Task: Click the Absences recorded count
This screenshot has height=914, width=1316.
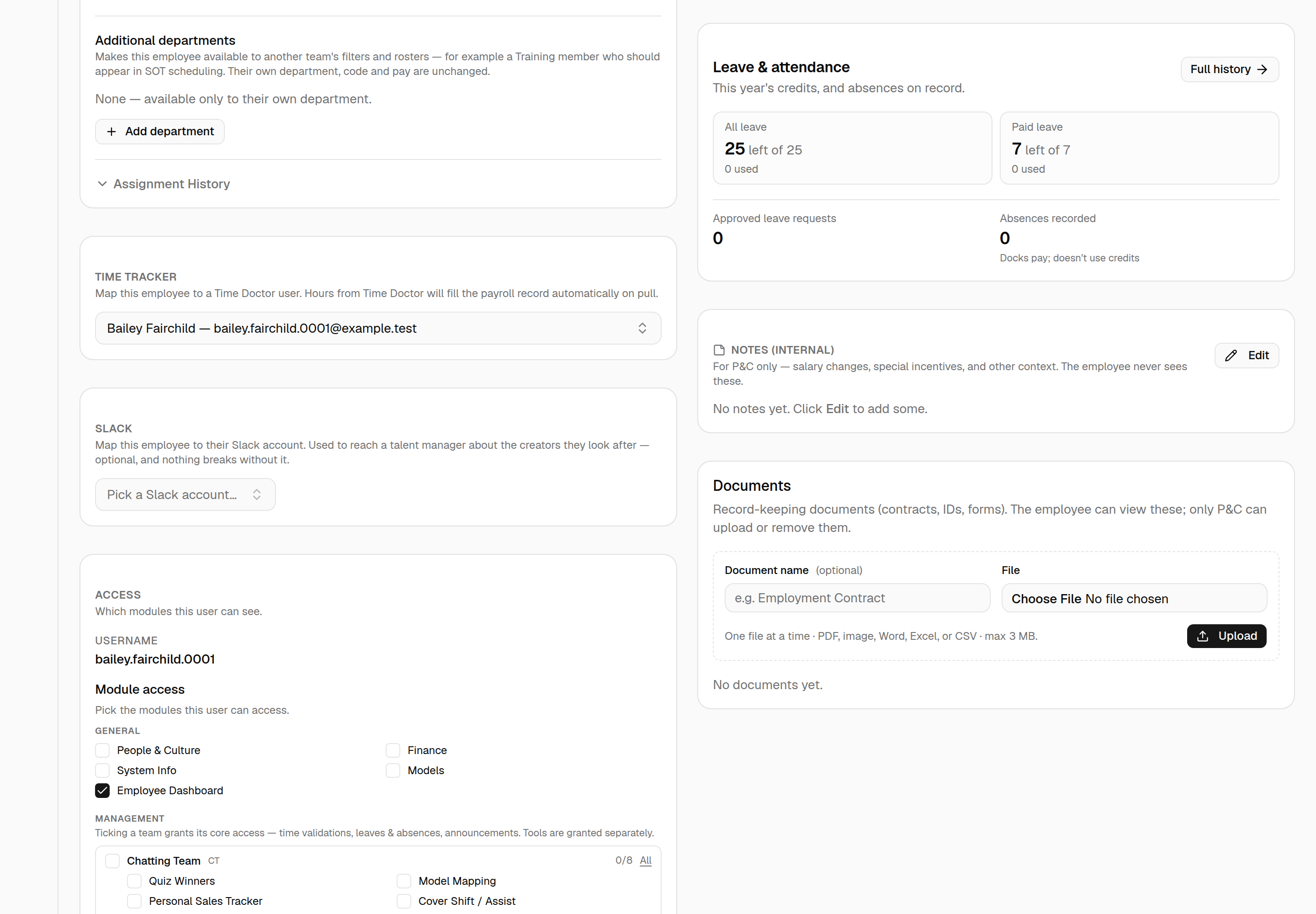Action: (x=1005, y=238)
